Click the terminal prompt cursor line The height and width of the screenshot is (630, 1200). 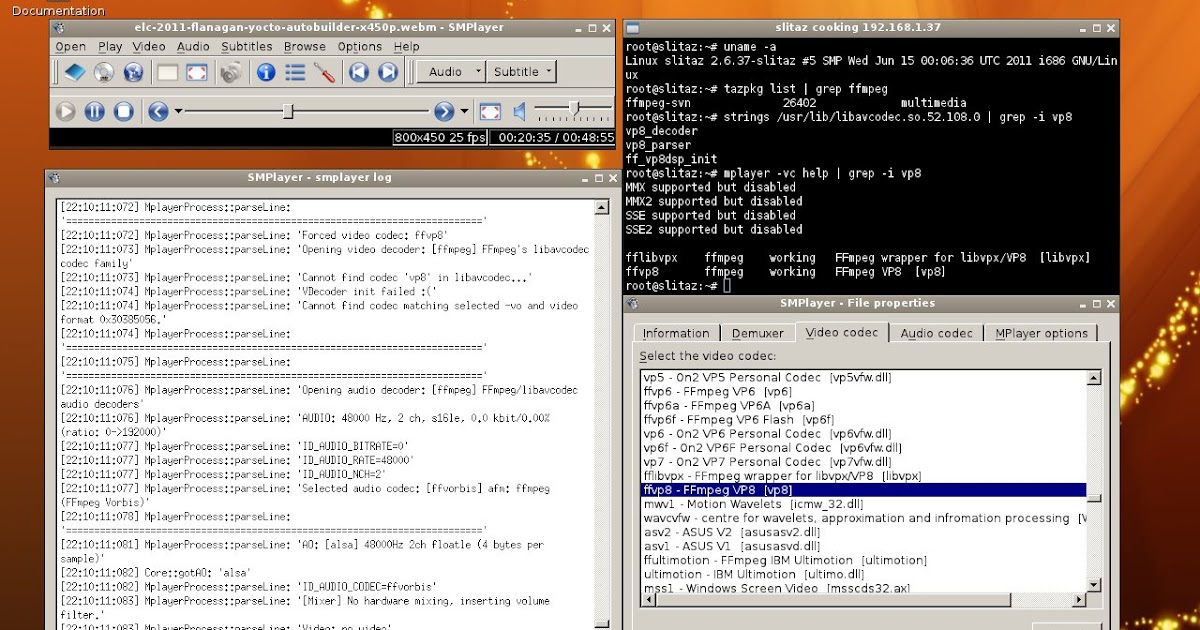(x=678, y=285)
